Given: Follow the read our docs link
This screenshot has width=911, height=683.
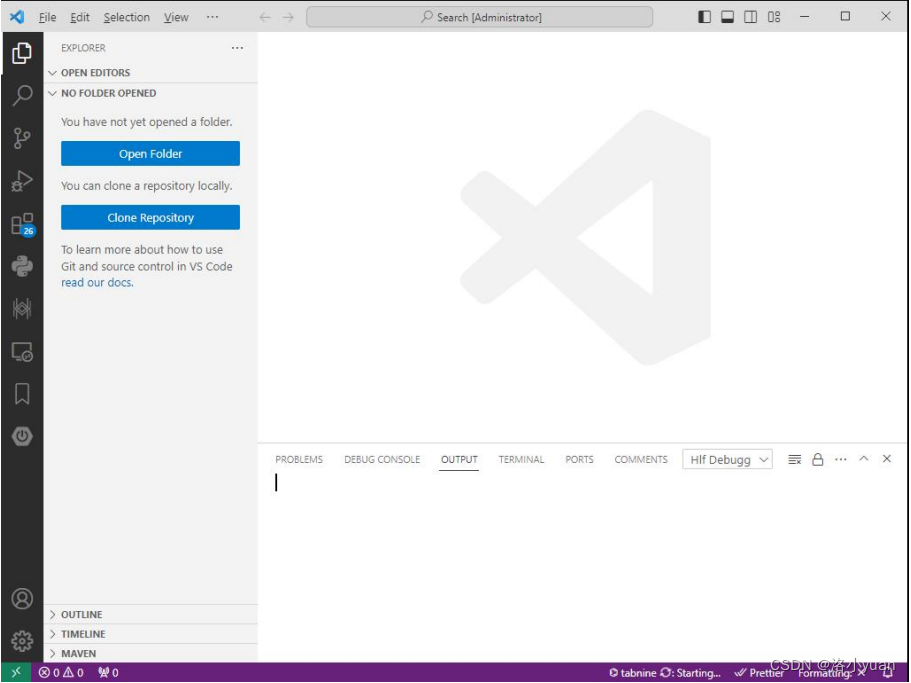Looking at the screenshot, I should [97, 282].
